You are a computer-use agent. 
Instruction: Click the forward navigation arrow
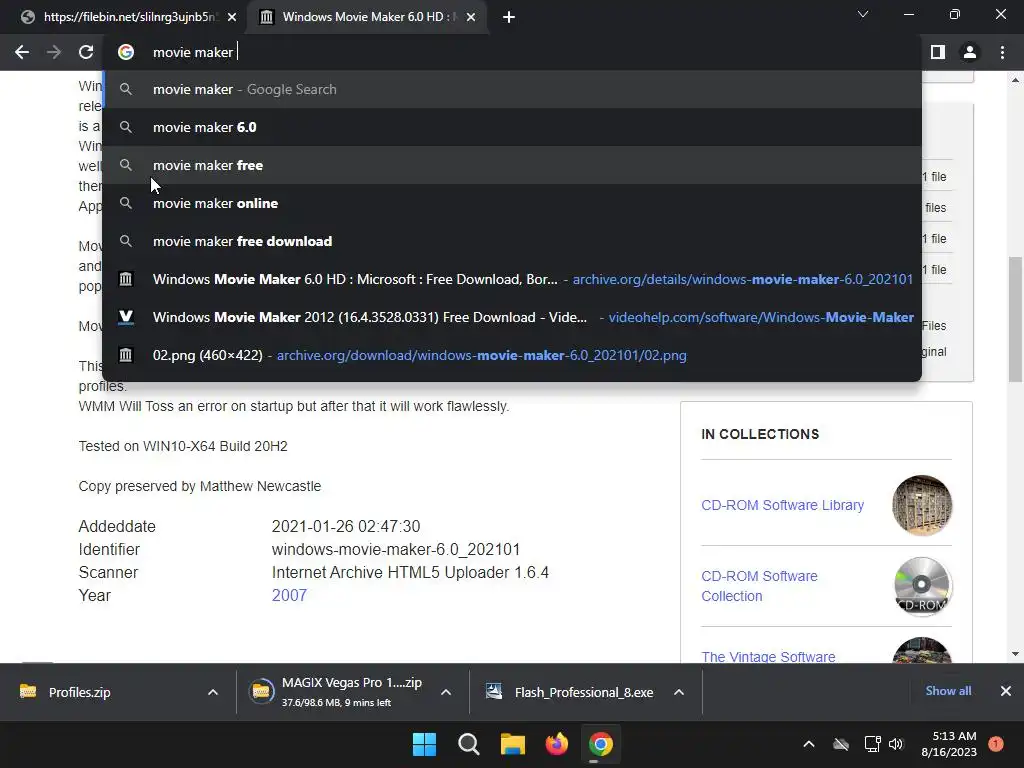(54, 52)
